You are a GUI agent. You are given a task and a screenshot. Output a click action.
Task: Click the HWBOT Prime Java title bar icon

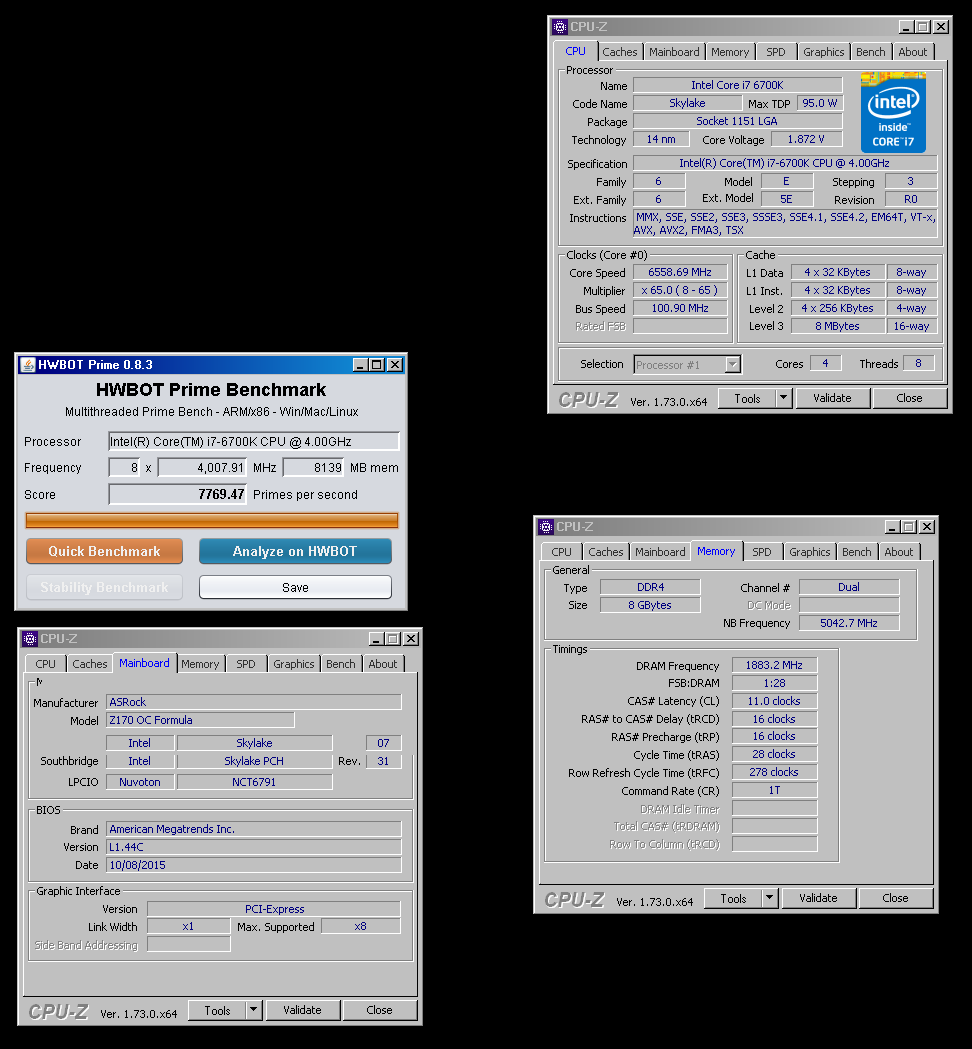point(27,365)
